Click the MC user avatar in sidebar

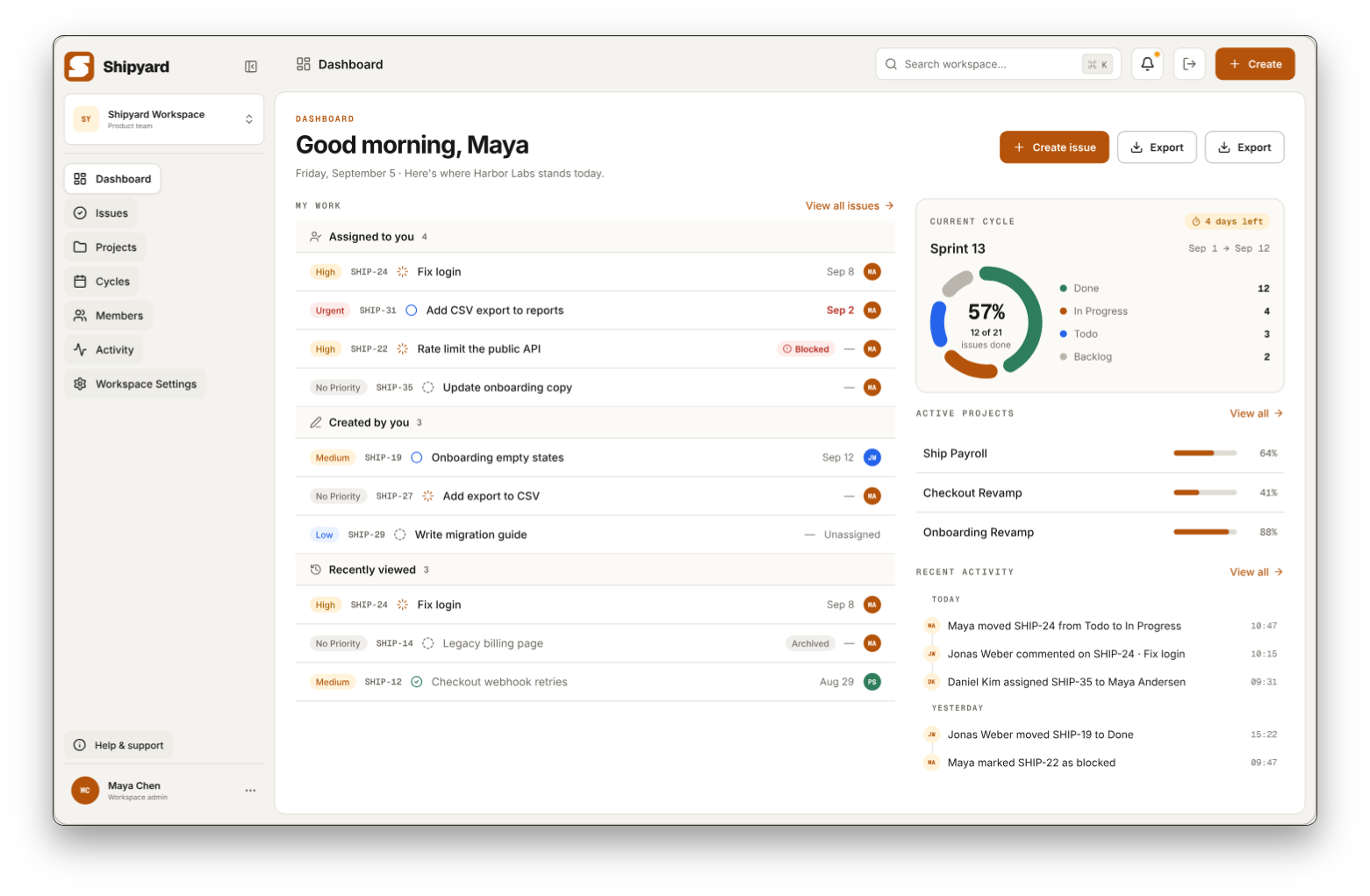coord(85,791)
